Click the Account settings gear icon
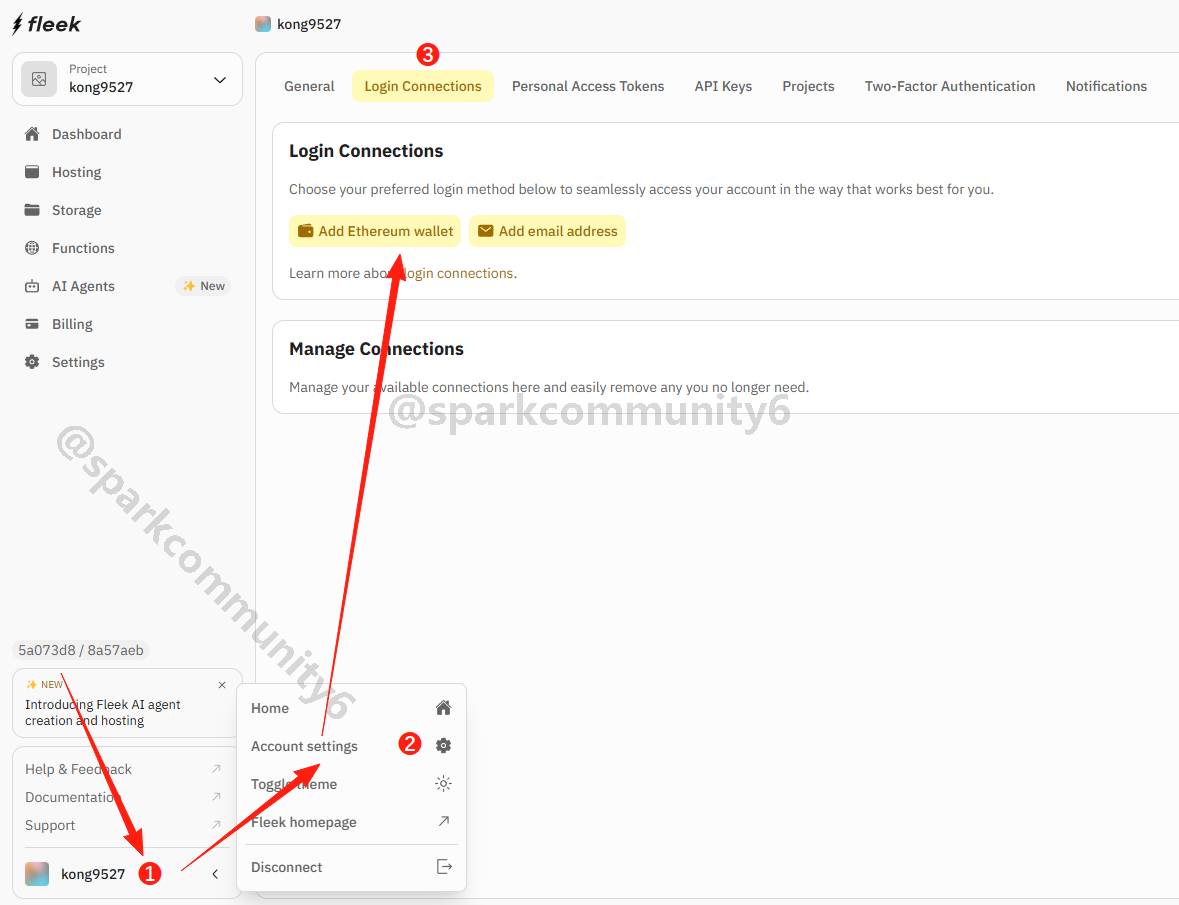Screen dimensions: 1179x905 click(x=444, y=746)
